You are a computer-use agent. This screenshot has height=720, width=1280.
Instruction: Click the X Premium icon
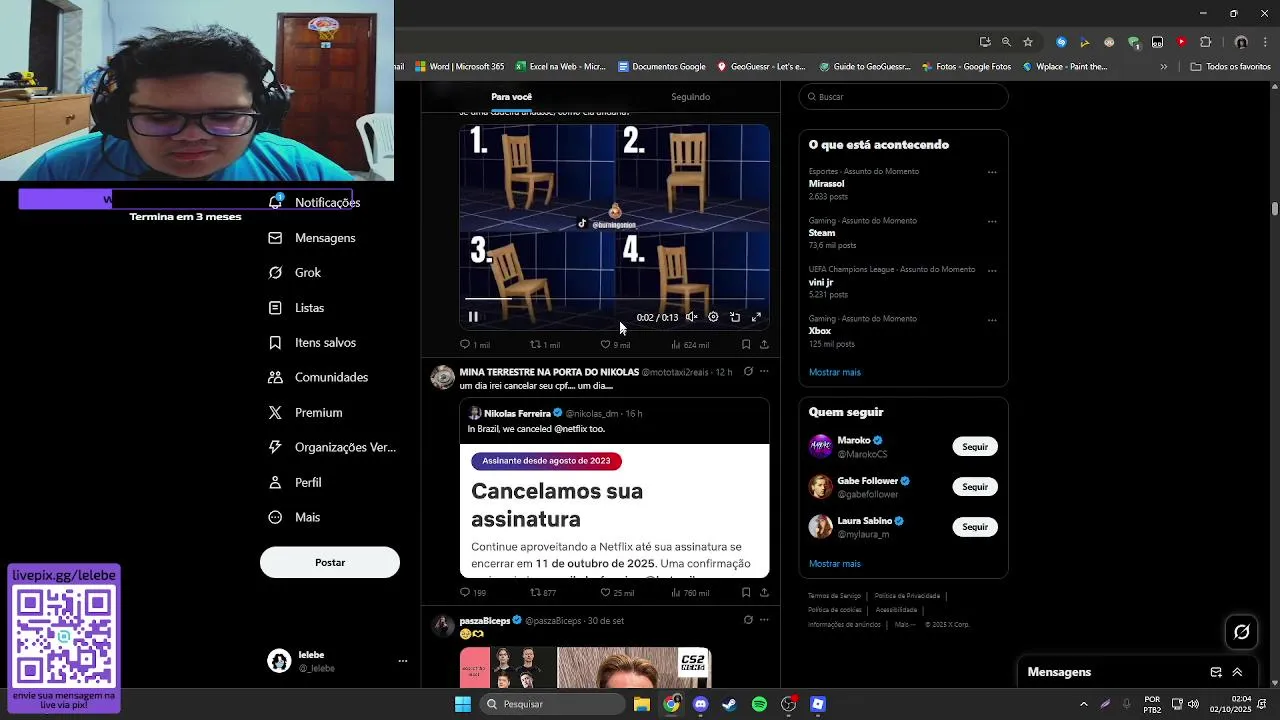[x=275, y=412]
